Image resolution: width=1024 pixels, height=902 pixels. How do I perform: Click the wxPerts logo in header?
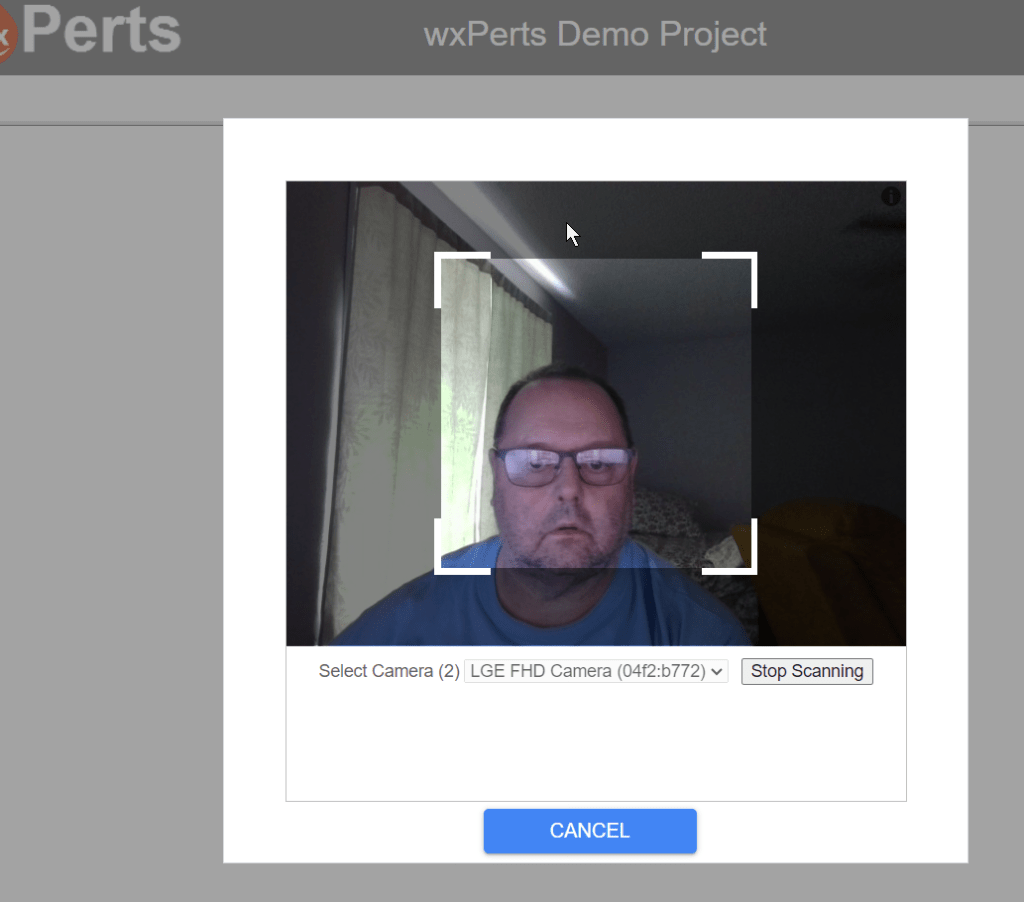point(90,33)
